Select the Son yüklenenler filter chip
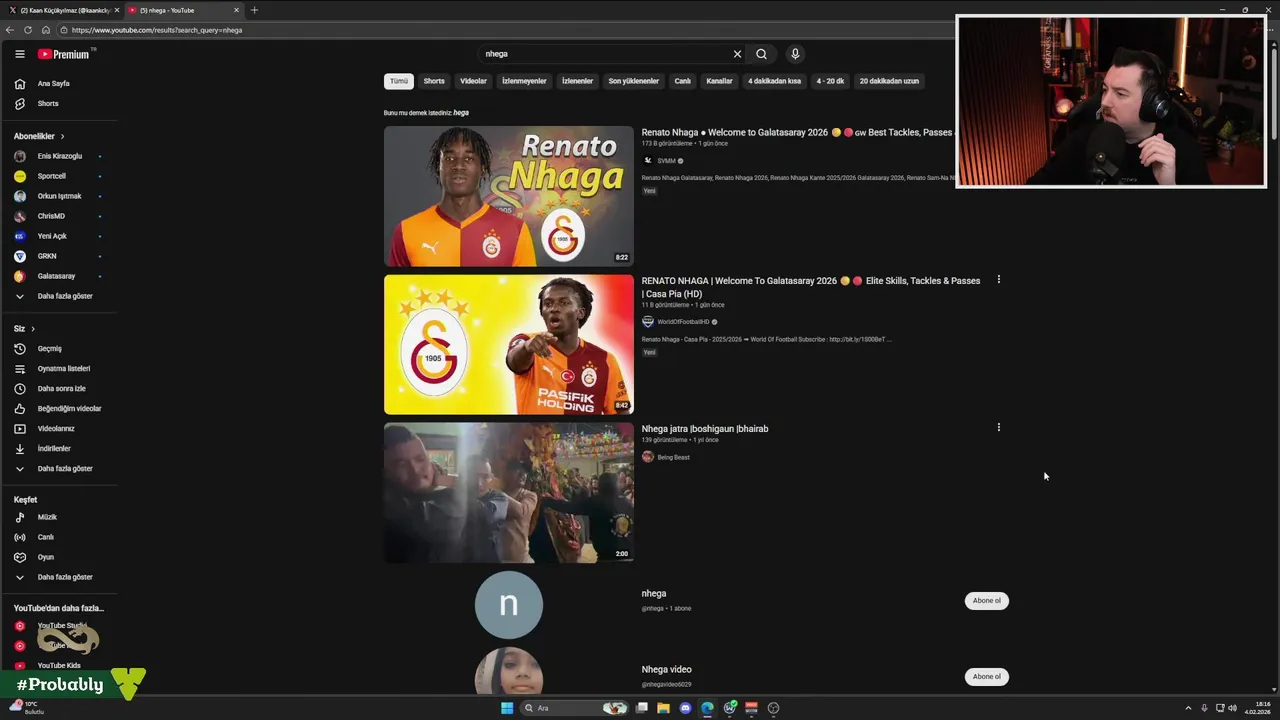The width and height of the screenshot is (1280, 720). coord(634,81)
